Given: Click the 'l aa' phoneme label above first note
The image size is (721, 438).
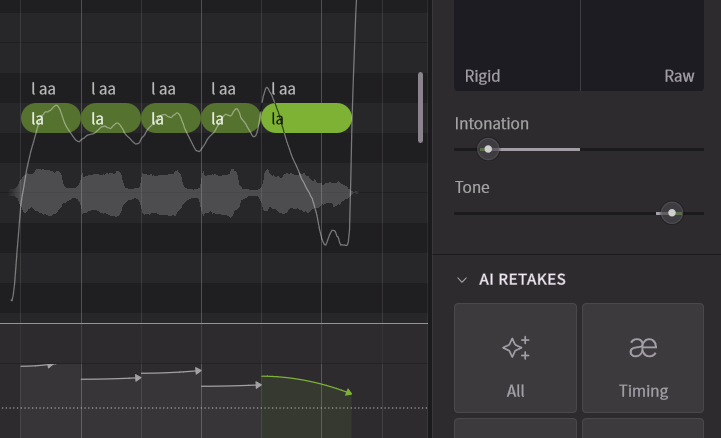Looking at the screenshot, I should [x=44, y=89].
